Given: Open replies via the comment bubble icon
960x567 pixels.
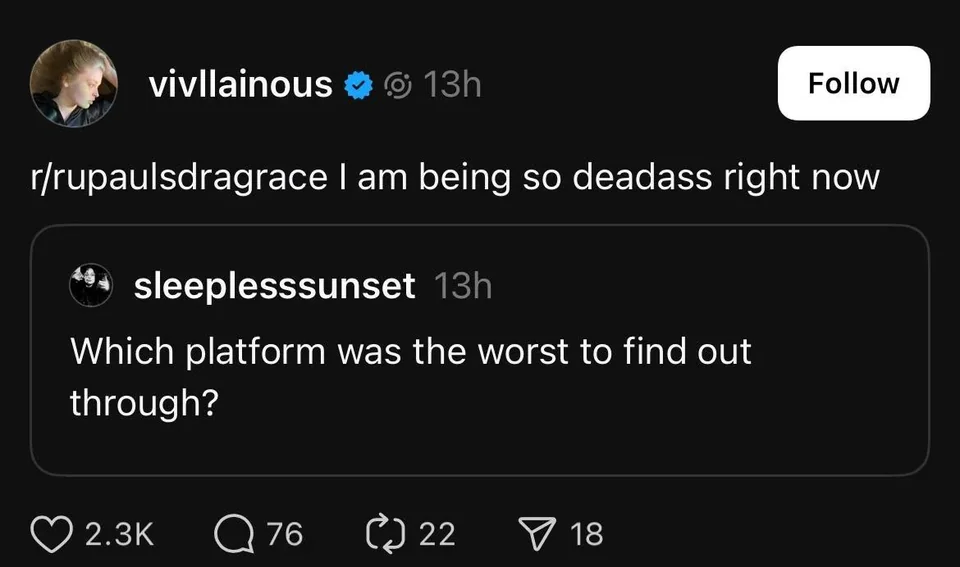Looking at the screenshot, I should pyautogui.click(x=234, y=534).
